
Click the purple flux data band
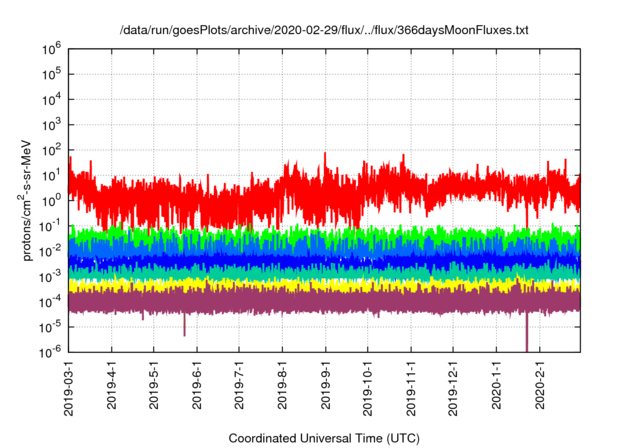pos(300,300)
